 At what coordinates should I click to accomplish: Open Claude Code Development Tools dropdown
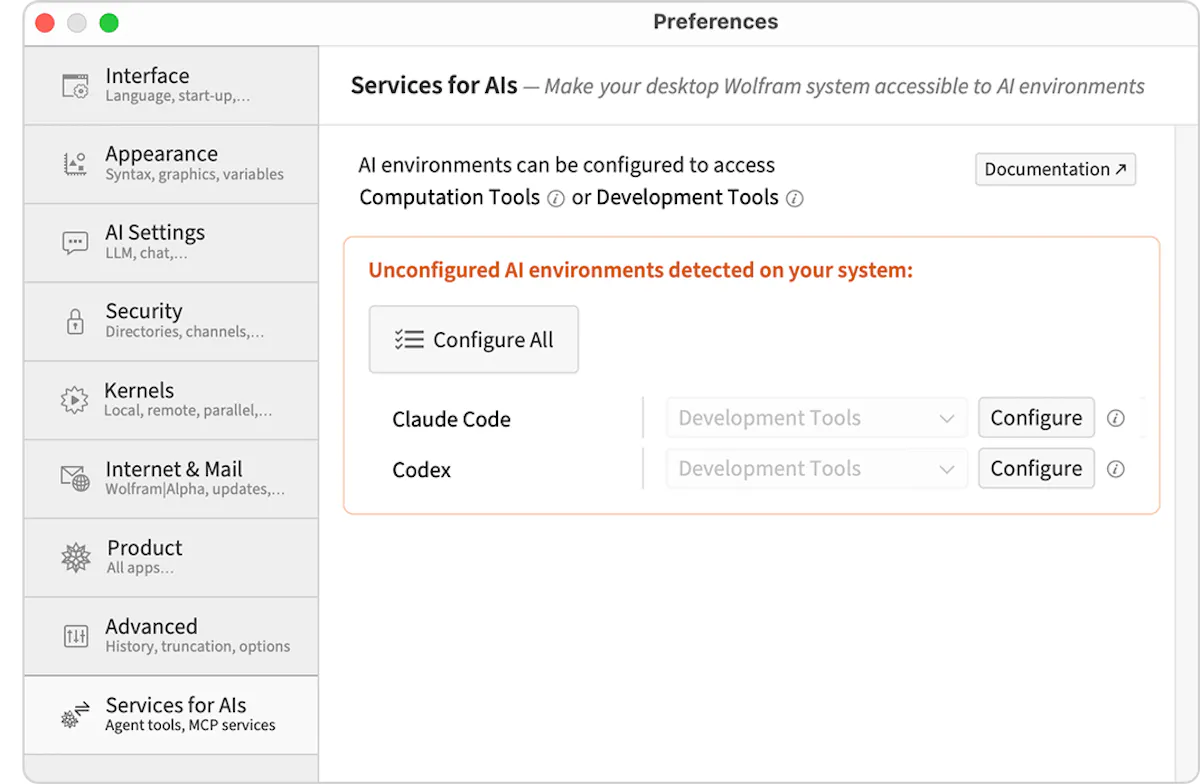click(817, 418)
